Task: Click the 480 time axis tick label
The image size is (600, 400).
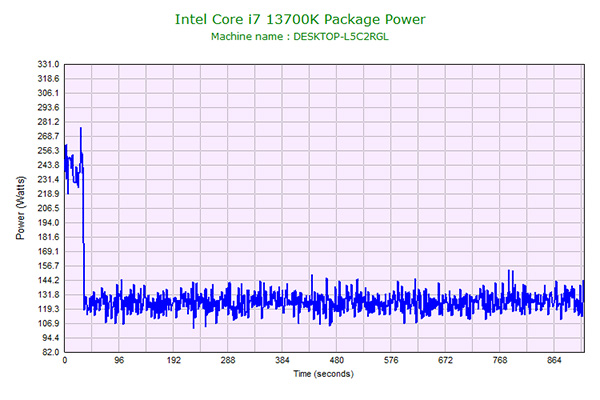Action: (337, 360)
